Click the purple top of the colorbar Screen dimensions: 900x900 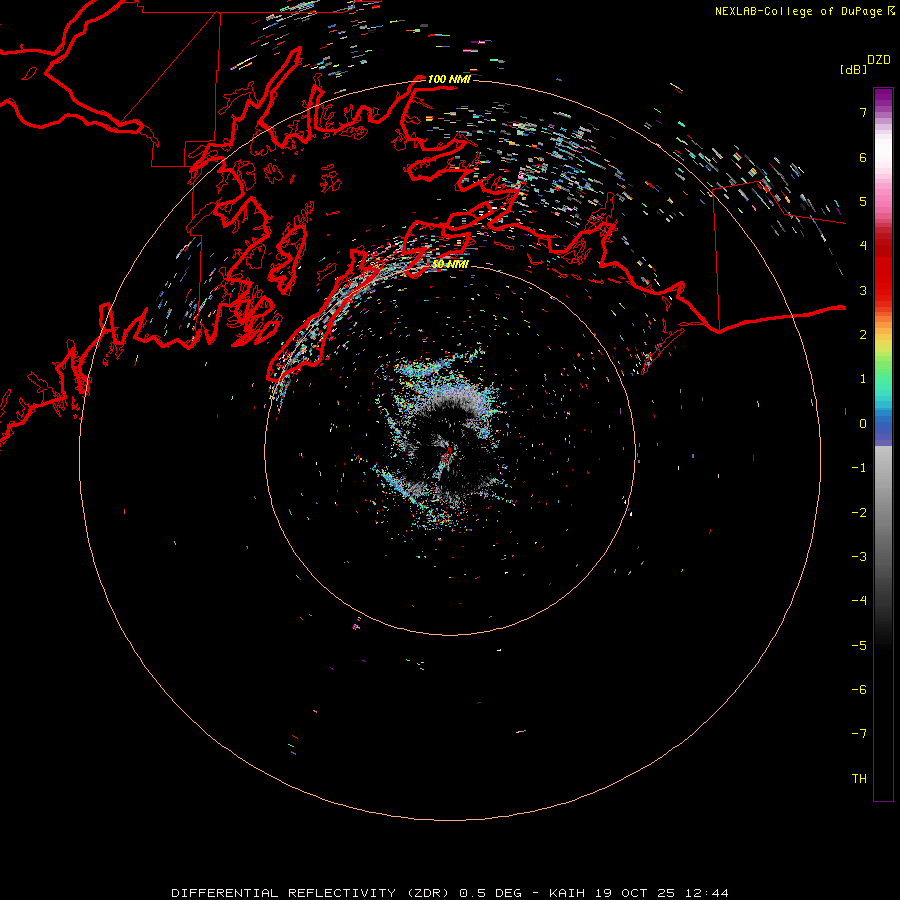pyautogui.click(x=883, y=98)
